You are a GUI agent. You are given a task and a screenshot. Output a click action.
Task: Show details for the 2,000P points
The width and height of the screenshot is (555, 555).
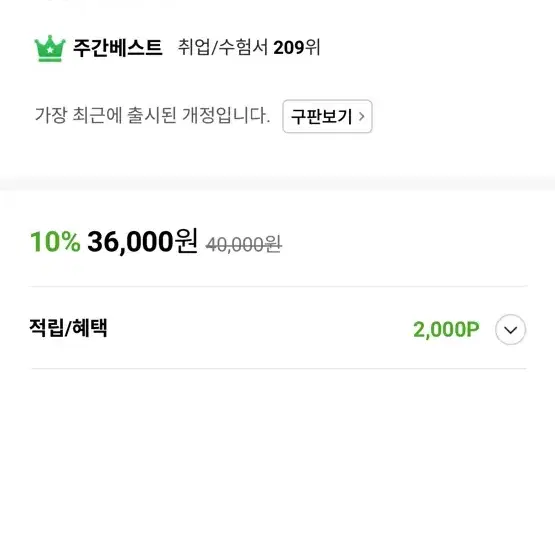(x=446, y=330)
